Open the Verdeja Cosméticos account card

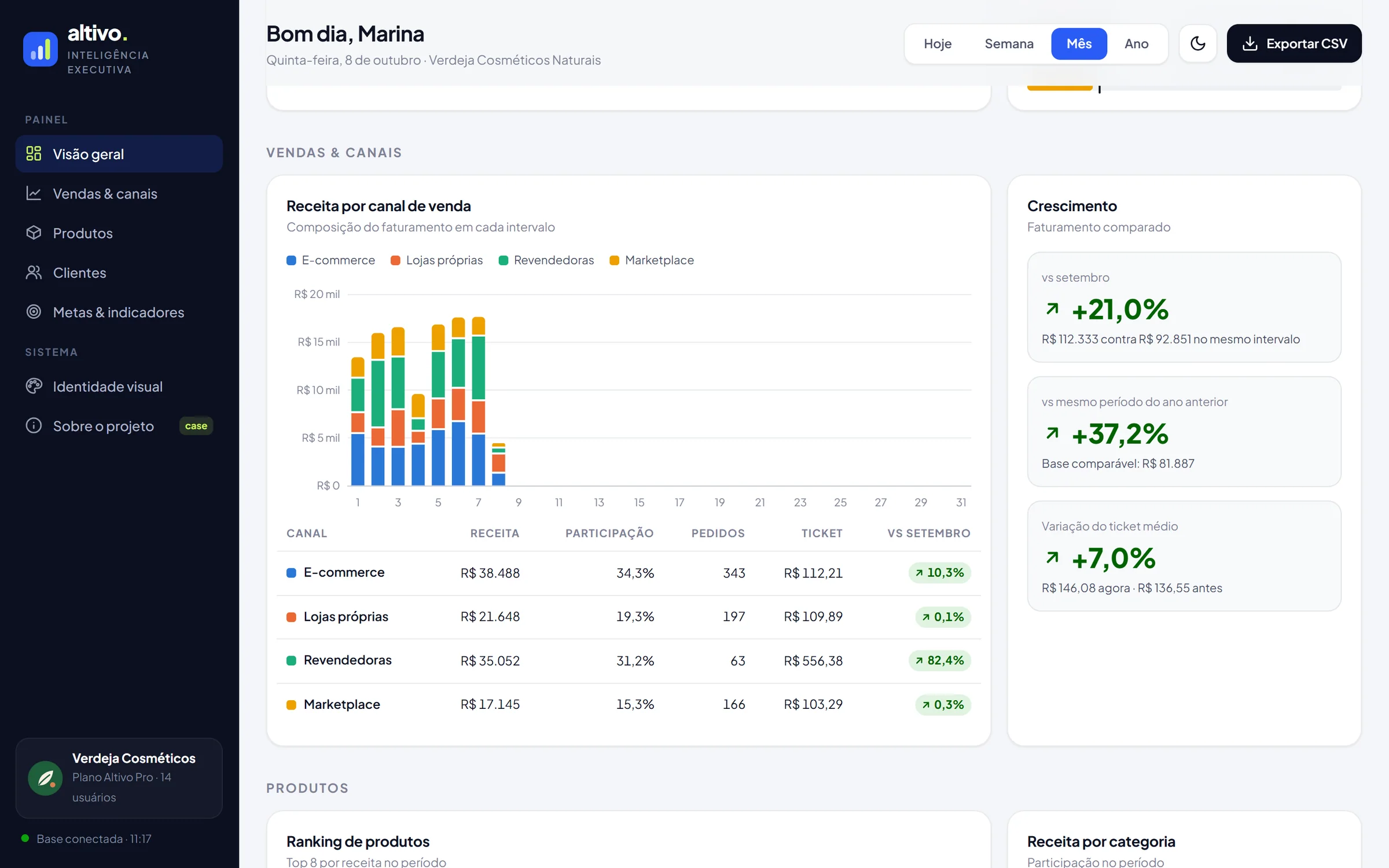pos(119,778)
